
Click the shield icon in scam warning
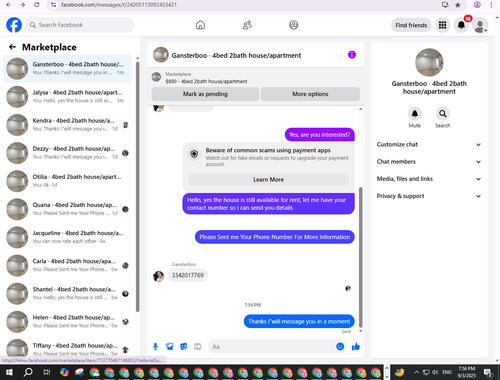(194, 154)
